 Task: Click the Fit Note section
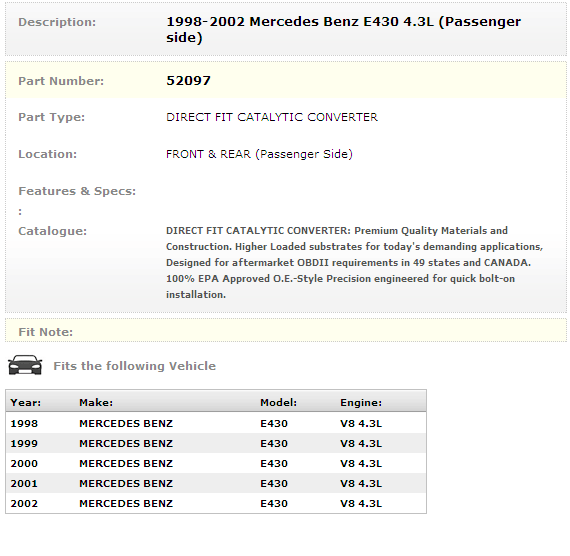(286, 331)
